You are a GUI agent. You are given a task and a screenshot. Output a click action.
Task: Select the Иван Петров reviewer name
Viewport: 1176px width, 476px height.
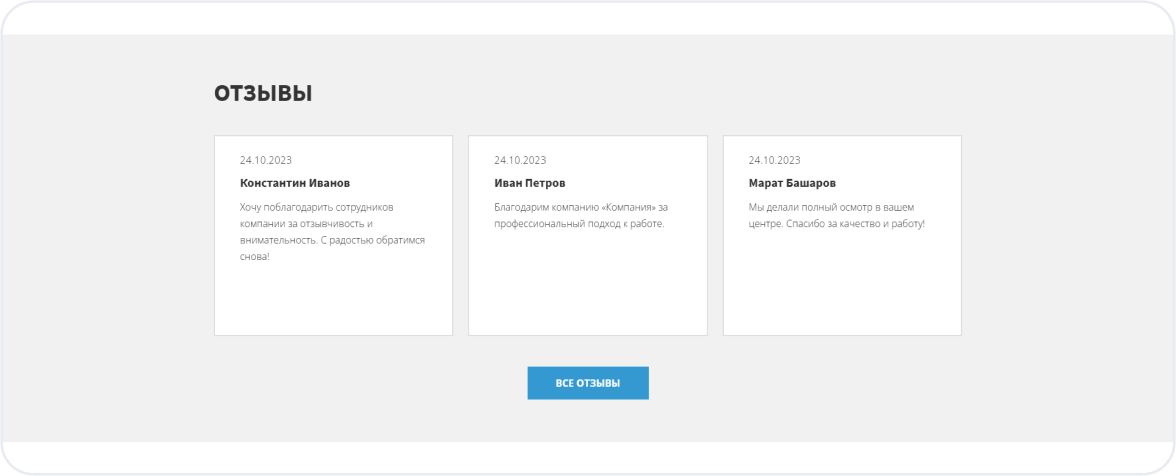530,183
